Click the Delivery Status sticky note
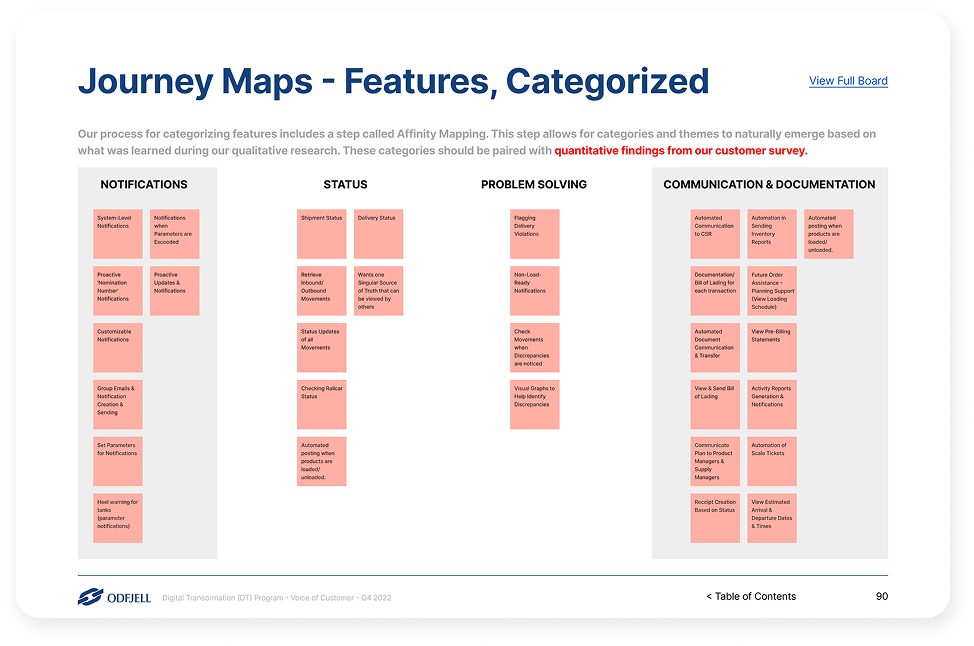 click(x=379, y=234)
